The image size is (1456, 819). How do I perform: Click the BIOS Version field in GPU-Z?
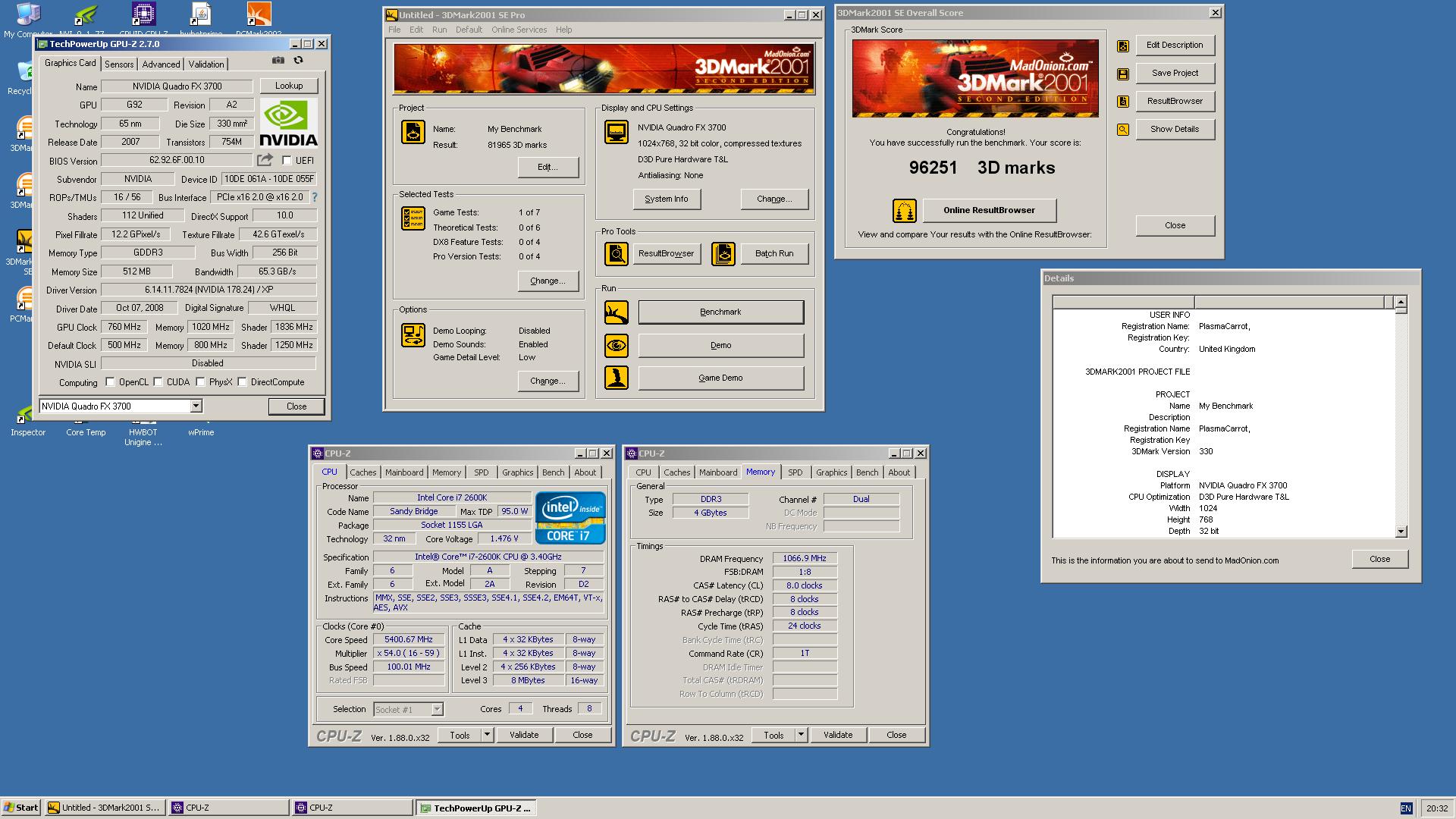click(x=177, y=160)
